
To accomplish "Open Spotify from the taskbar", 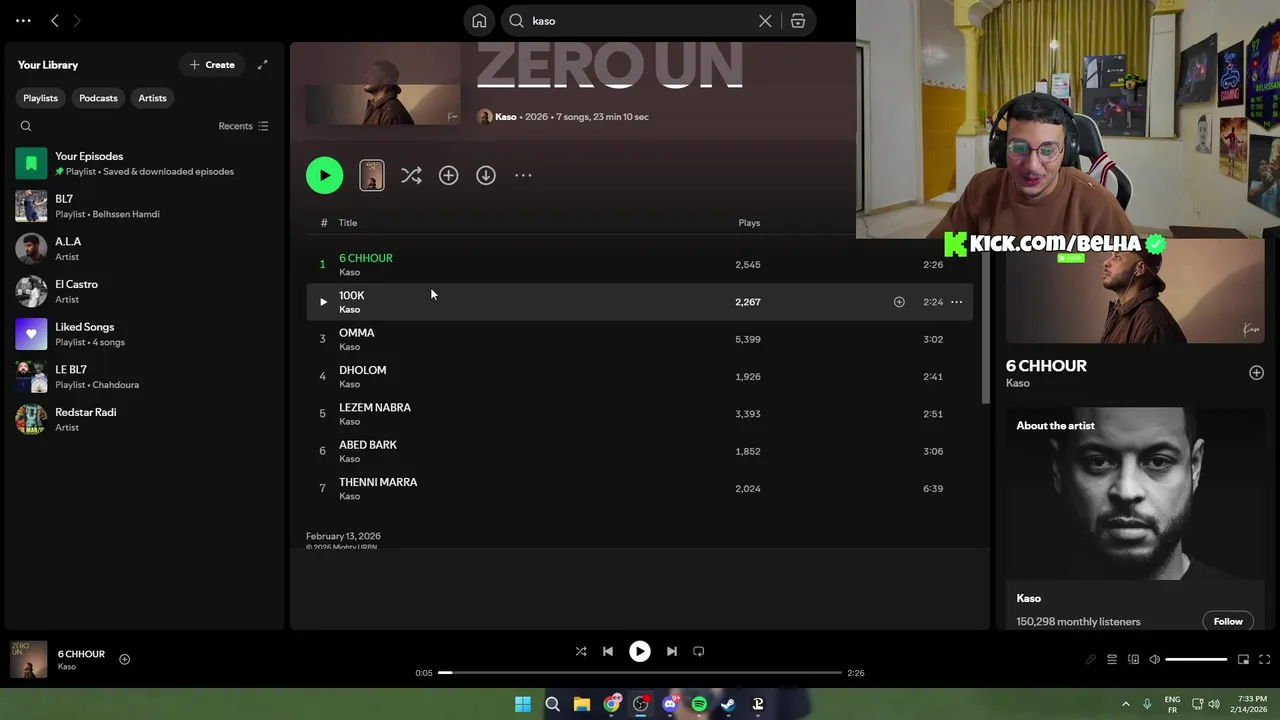I will [x=699, y=704].
